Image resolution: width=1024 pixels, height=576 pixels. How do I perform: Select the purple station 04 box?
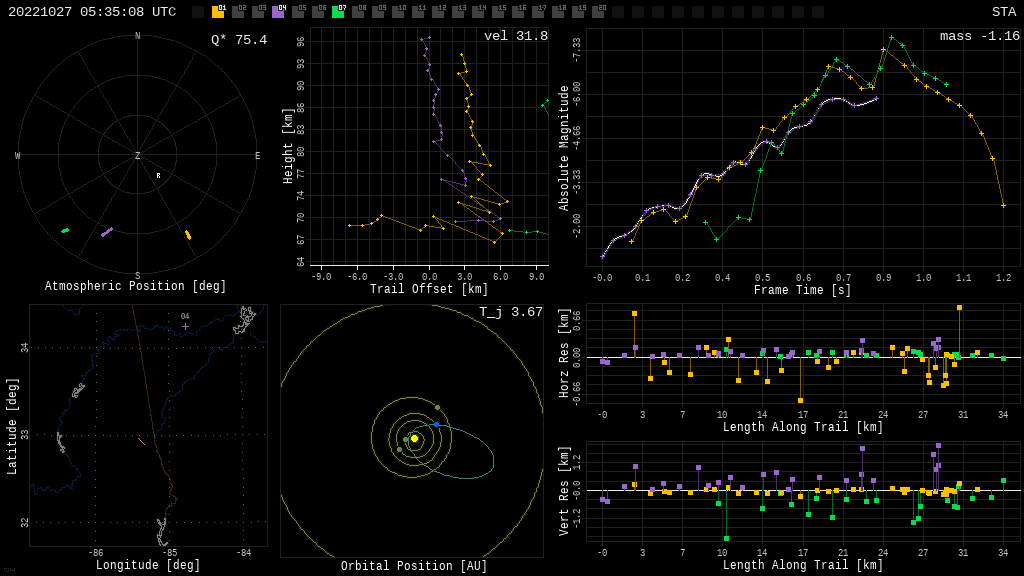(x=278, y=12)
